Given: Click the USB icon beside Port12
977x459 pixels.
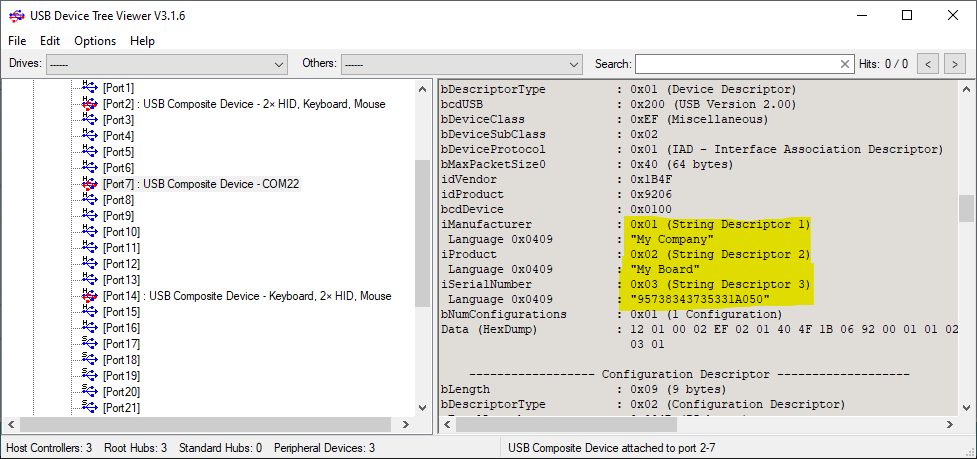Looking at the screenshot, I should [x=90, y=263].
